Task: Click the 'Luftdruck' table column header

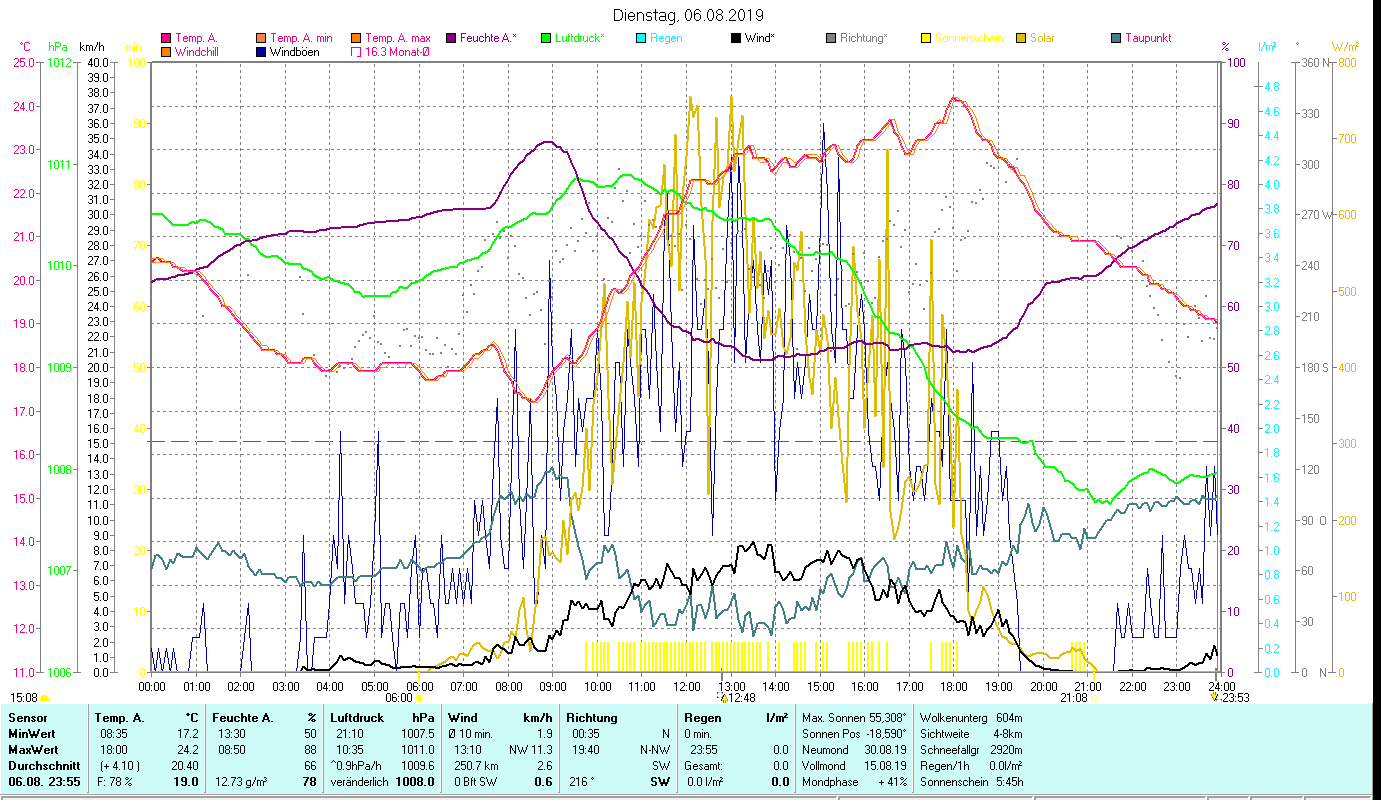Action: (x=358, y=718)
